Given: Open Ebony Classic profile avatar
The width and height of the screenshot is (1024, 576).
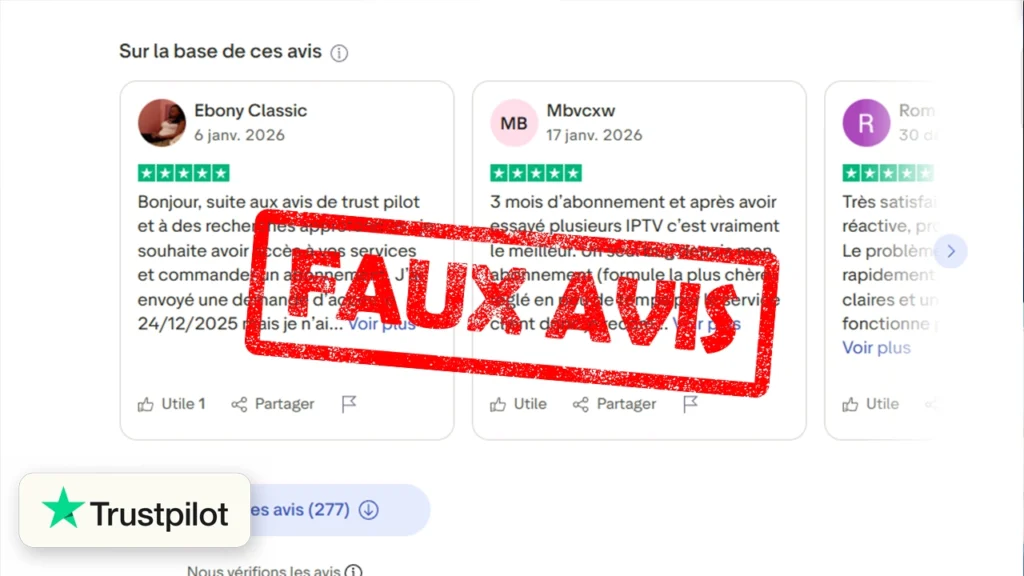Looking at the screenshot, I should tap(162, 123).
